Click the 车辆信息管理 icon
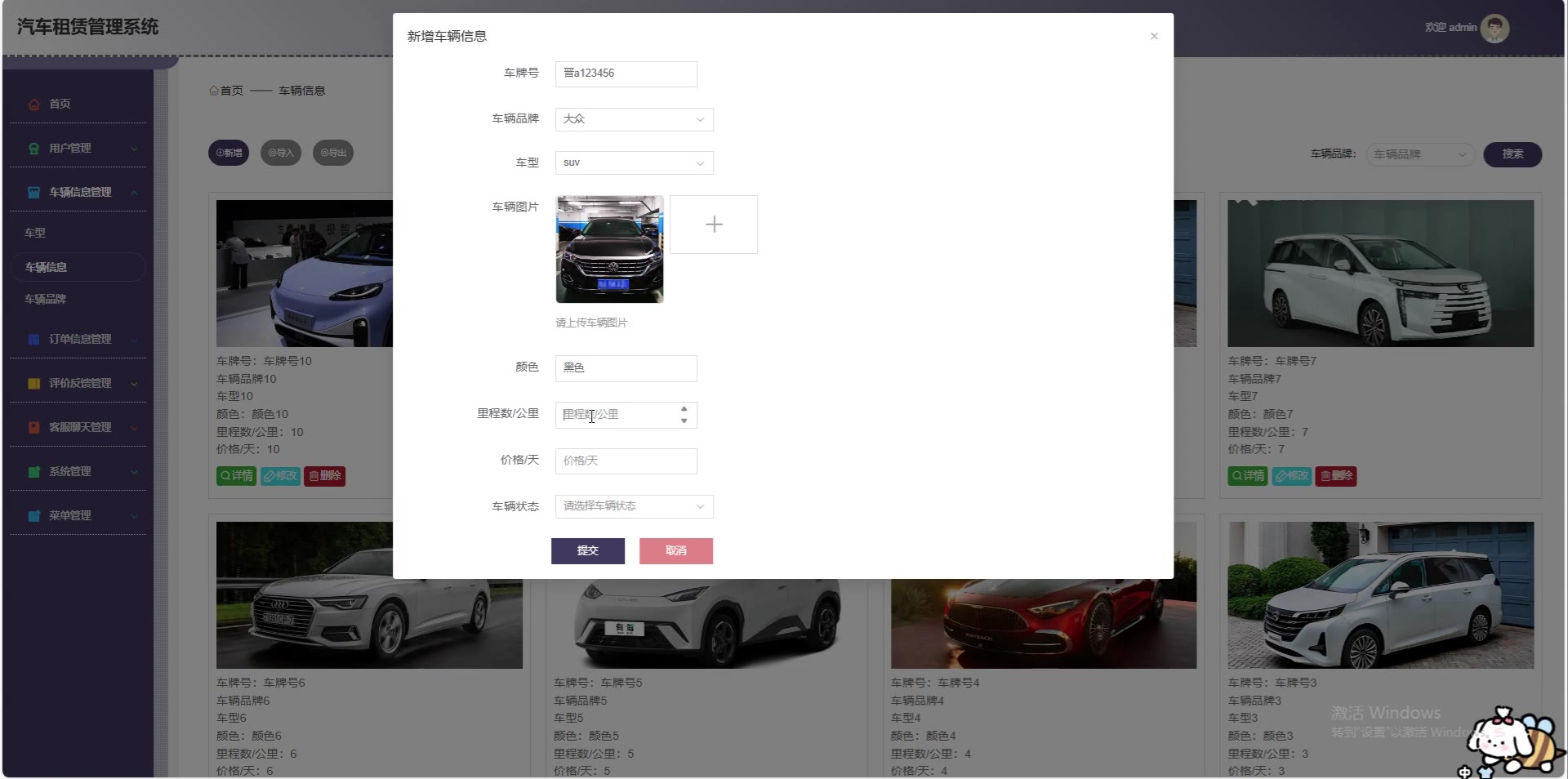 pos(34,193)
